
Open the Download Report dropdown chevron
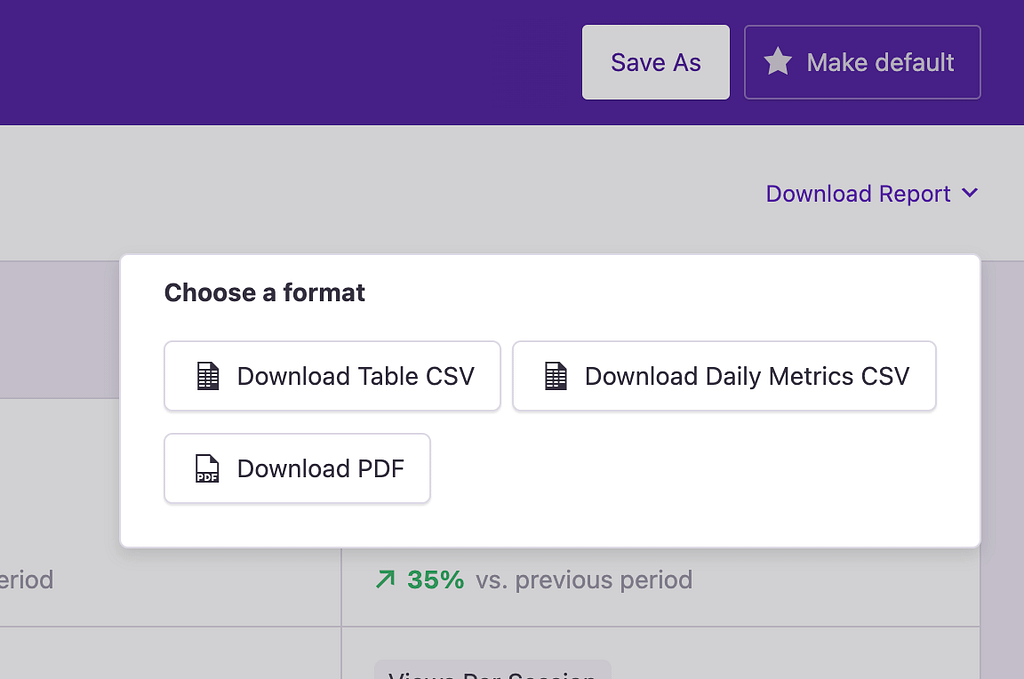969,193
